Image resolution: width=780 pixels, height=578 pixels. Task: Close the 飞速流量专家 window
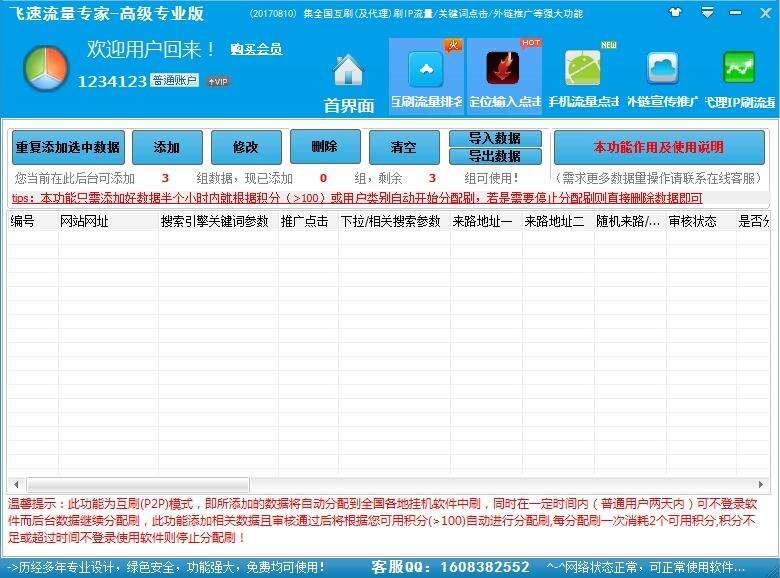point(766,13)
